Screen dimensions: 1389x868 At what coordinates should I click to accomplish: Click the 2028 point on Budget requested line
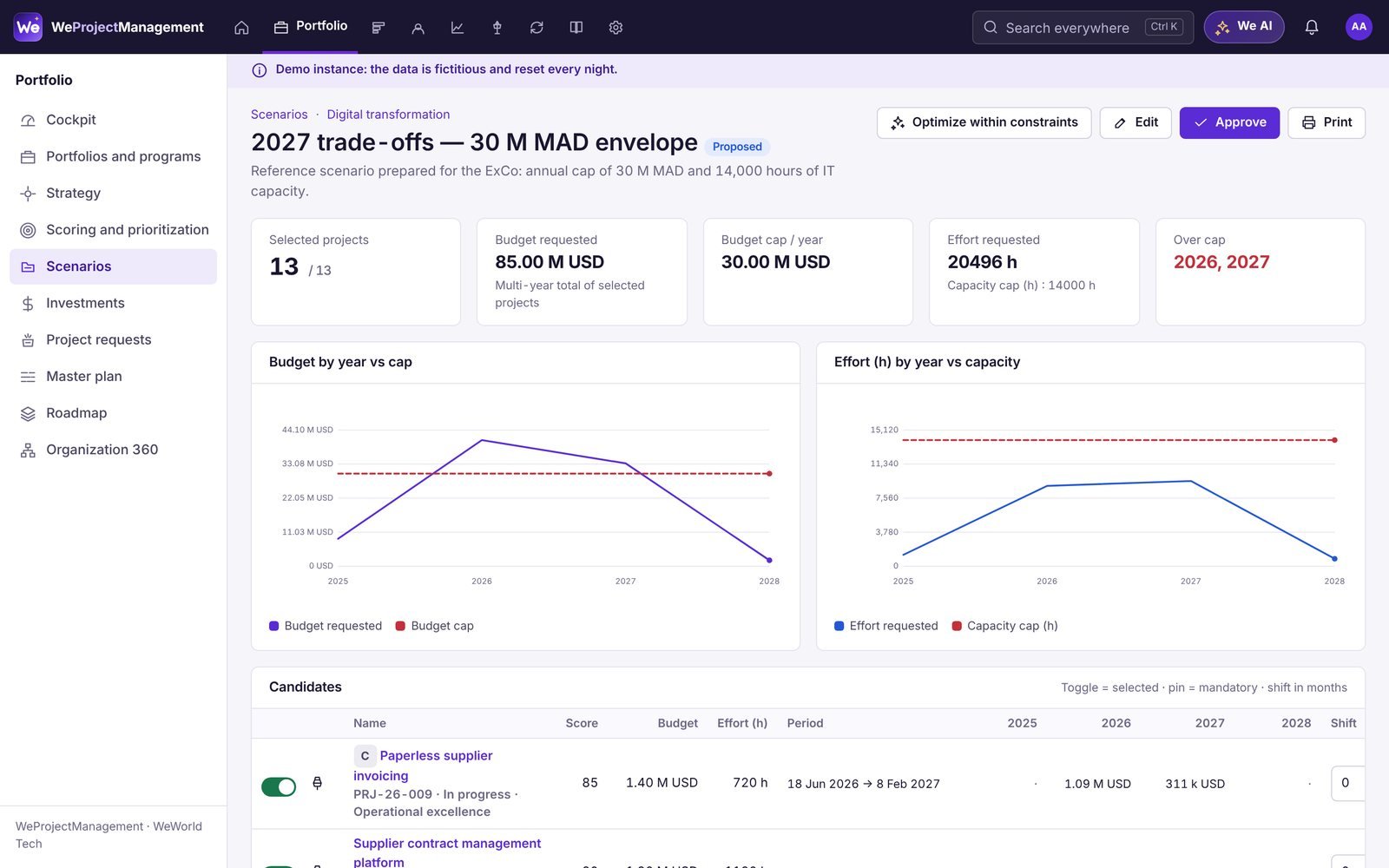pos(769,560)
